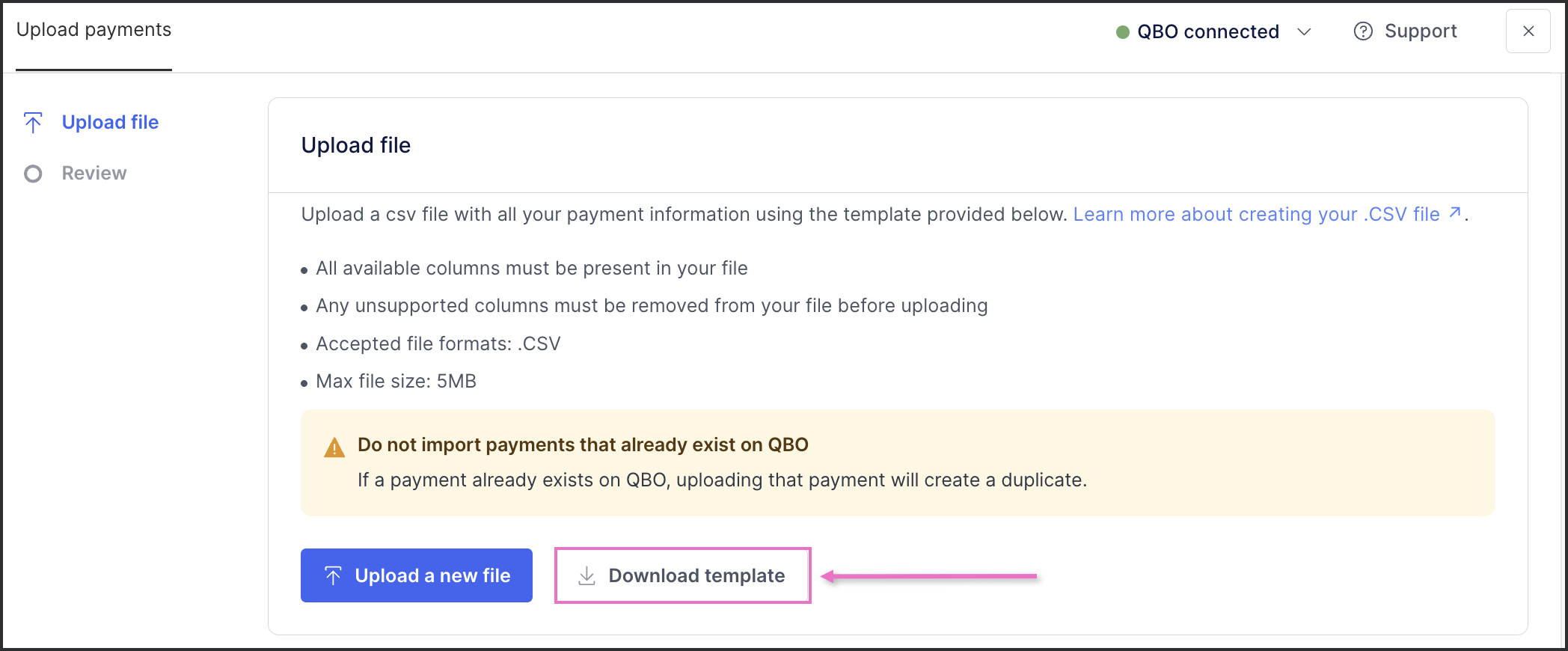Select the Upload file step label
The height and width of the screenshot is (651, 1568).
click(110, 122)
